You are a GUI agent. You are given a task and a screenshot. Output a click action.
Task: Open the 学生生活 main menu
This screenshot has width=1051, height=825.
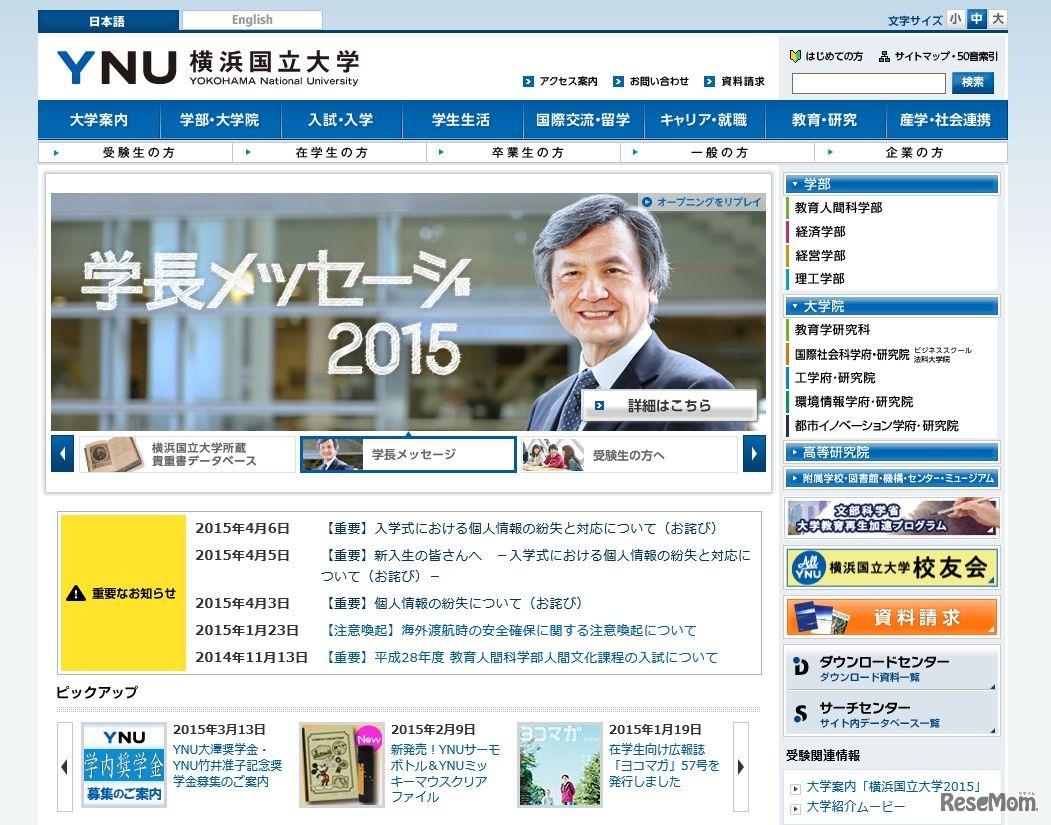click(462, 120)
